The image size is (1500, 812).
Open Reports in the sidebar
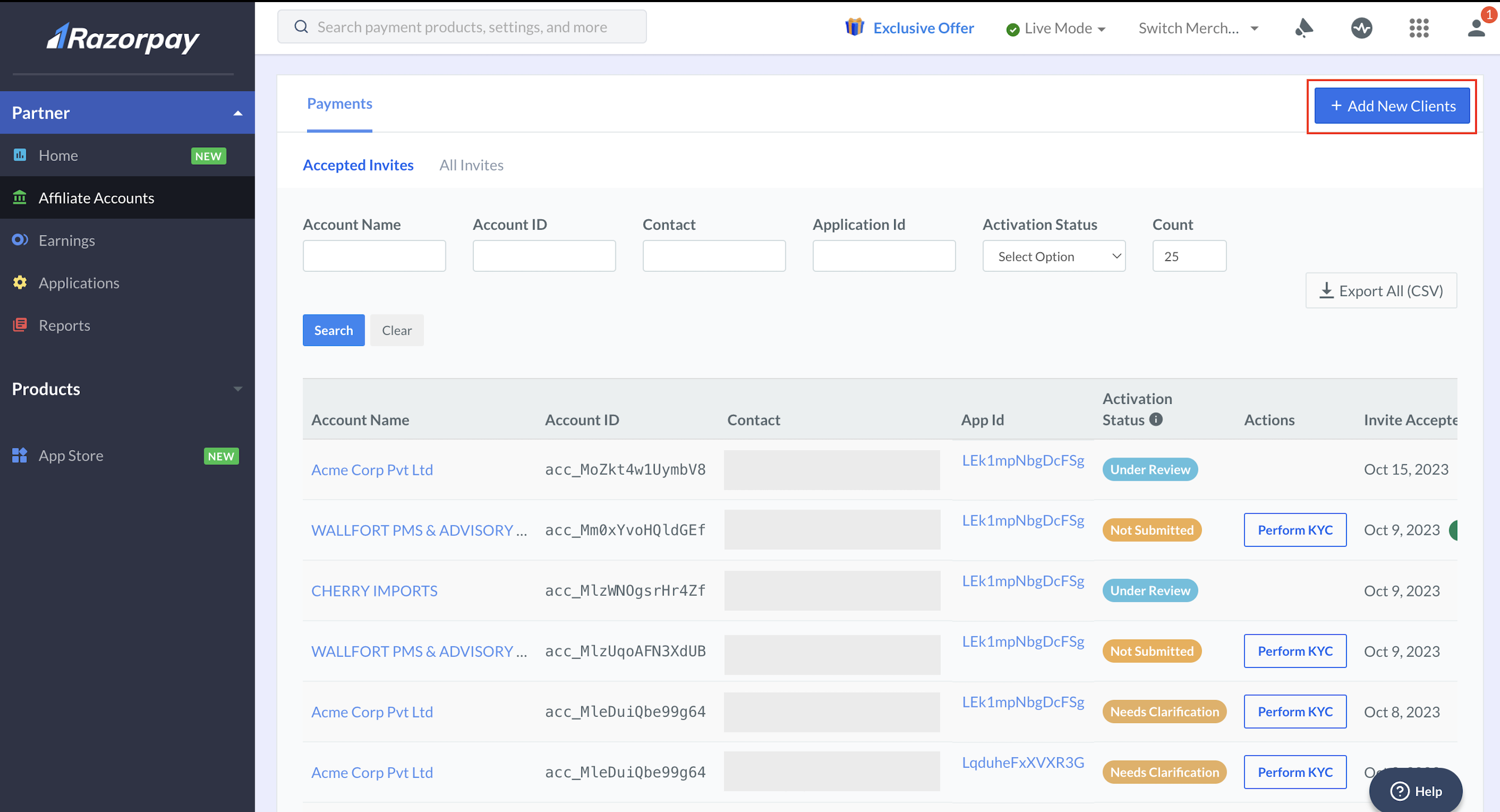[x=64, y=325]
